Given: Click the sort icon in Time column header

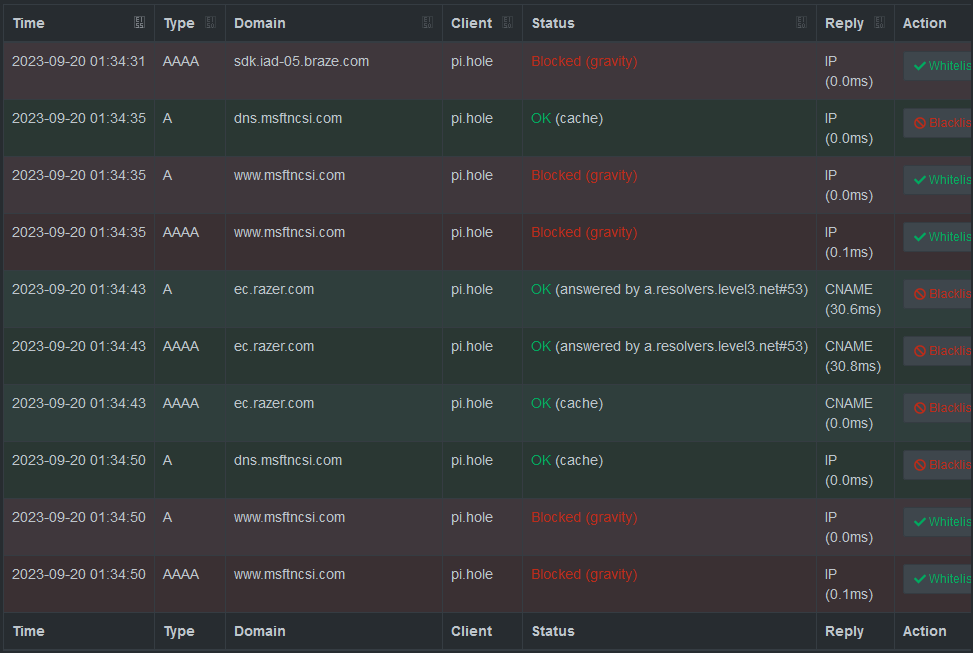Looking at the screenshot, I should [139, 23].
